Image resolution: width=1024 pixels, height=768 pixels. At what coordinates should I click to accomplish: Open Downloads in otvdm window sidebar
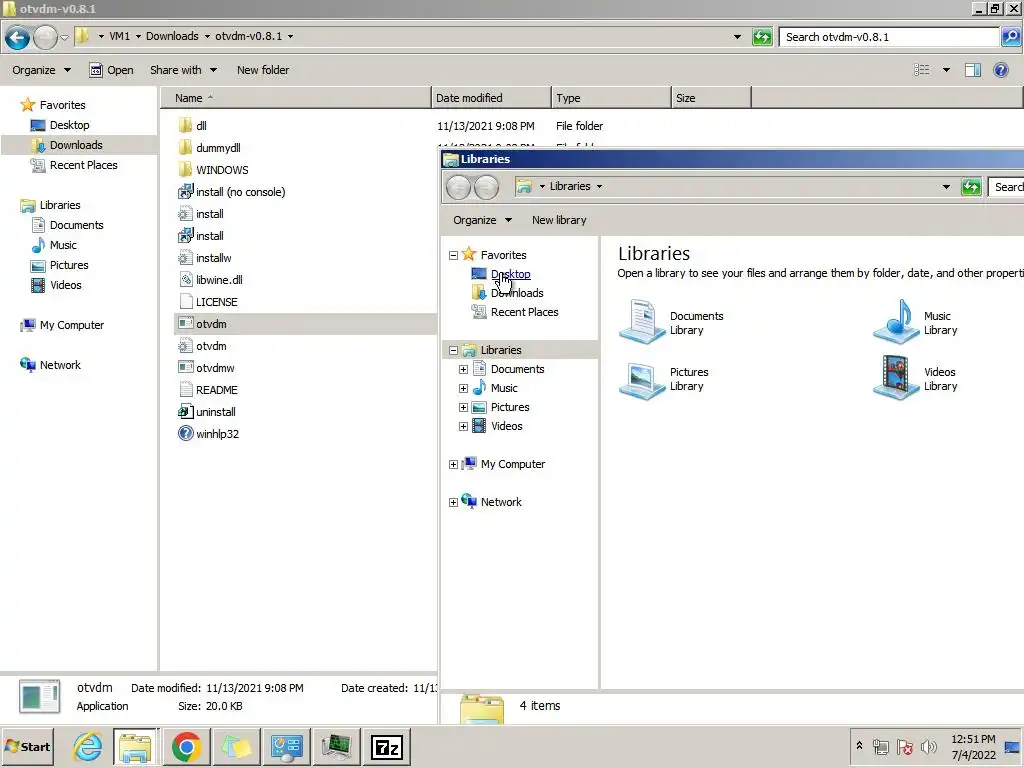(x=67, y=145)
